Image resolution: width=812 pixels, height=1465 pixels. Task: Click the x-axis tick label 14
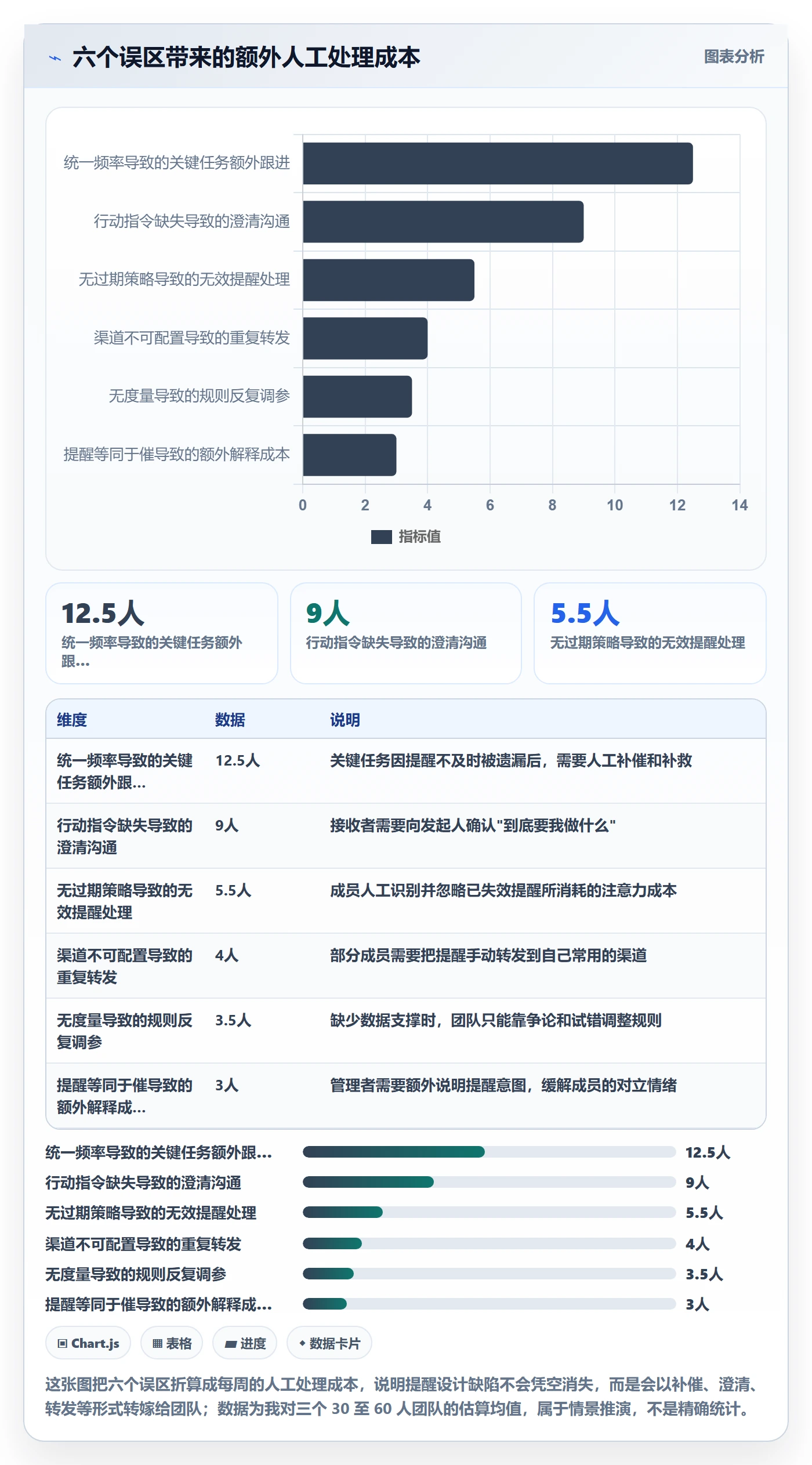pyautogui.click(x=739, y=505)
